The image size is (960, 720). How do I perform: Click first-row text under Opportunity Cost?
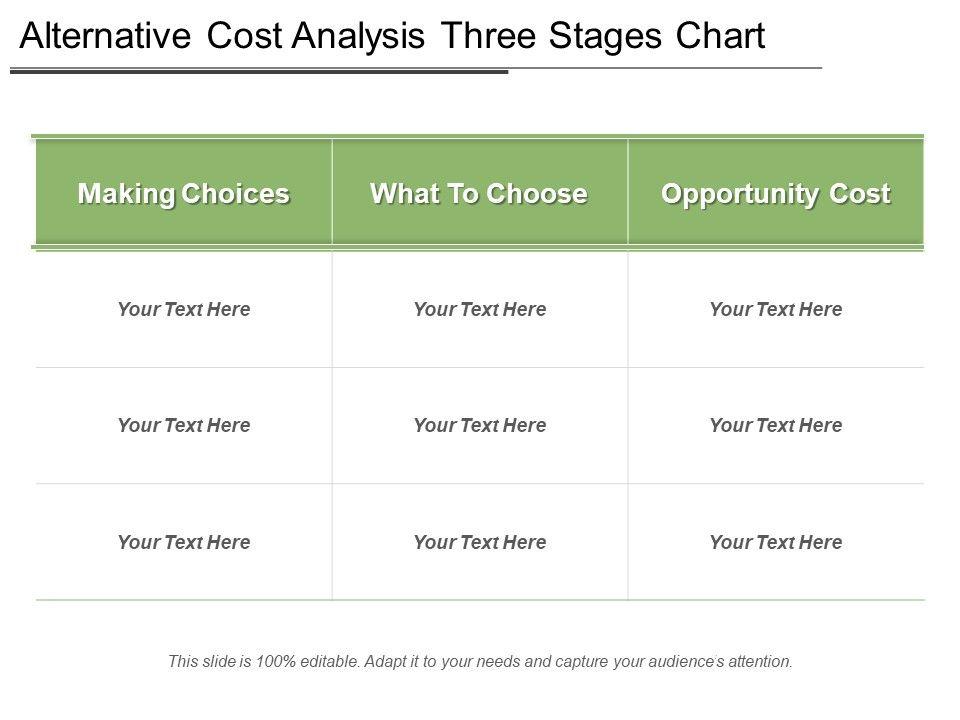tap(776, 310)
